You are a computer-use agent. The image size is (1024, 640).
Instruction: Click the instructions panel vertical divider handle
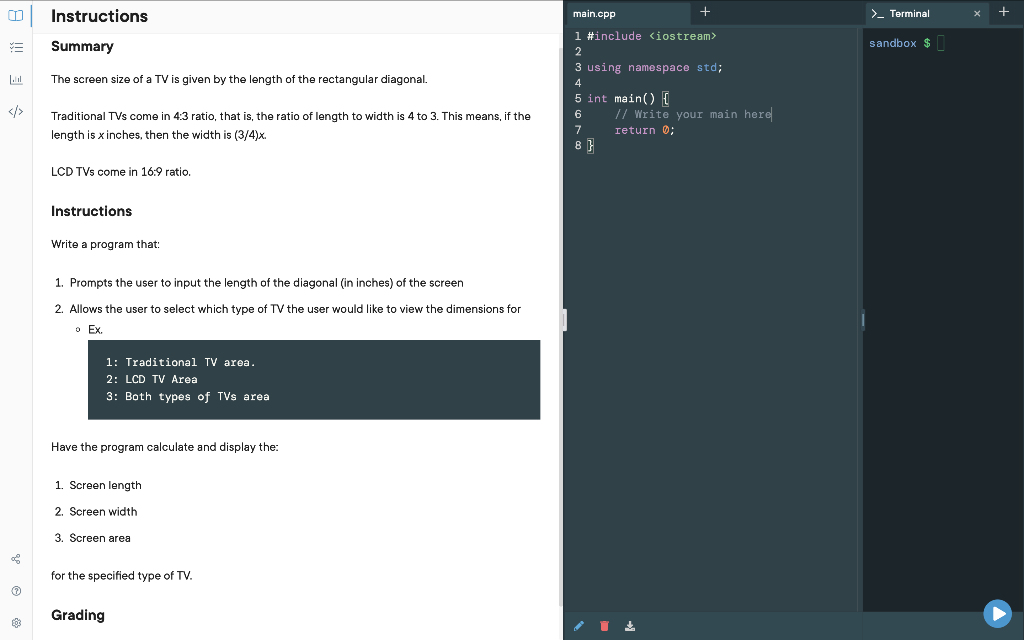click(x=563, y=320)
